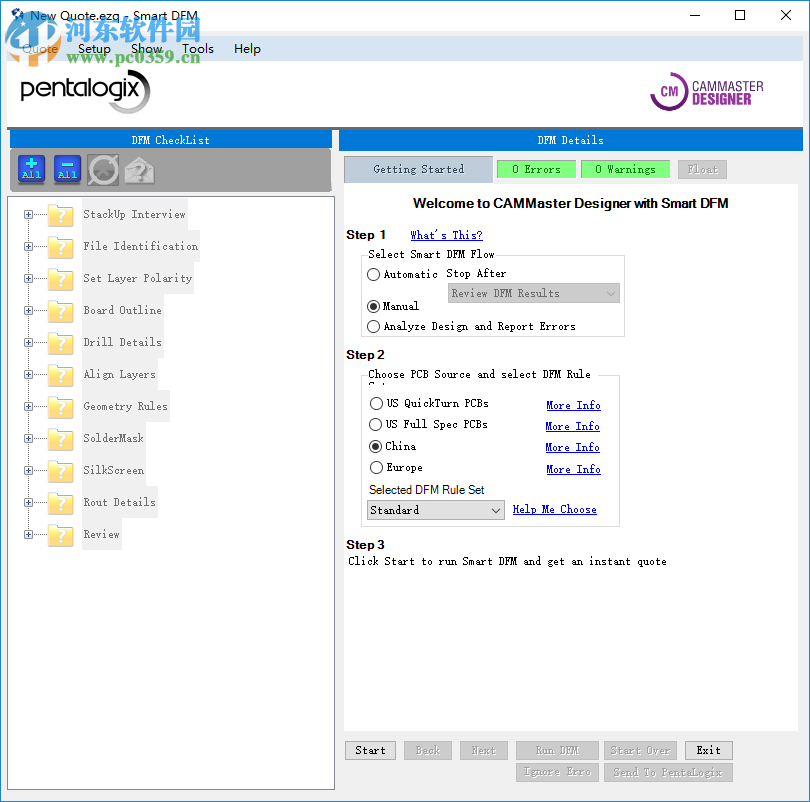Click the Drill Details folder icon

click(x=60, y=342)
